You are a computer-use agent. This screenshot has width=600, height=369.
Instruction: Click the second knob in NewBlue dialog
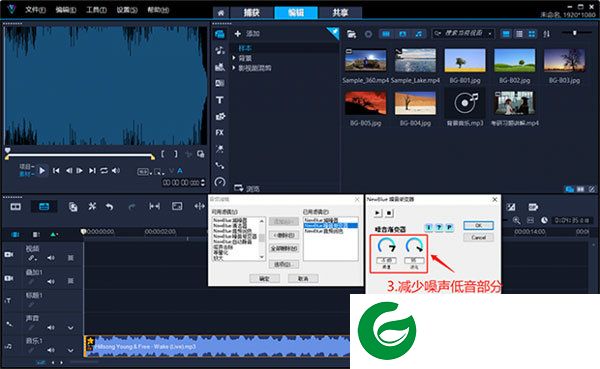point(414,245)
